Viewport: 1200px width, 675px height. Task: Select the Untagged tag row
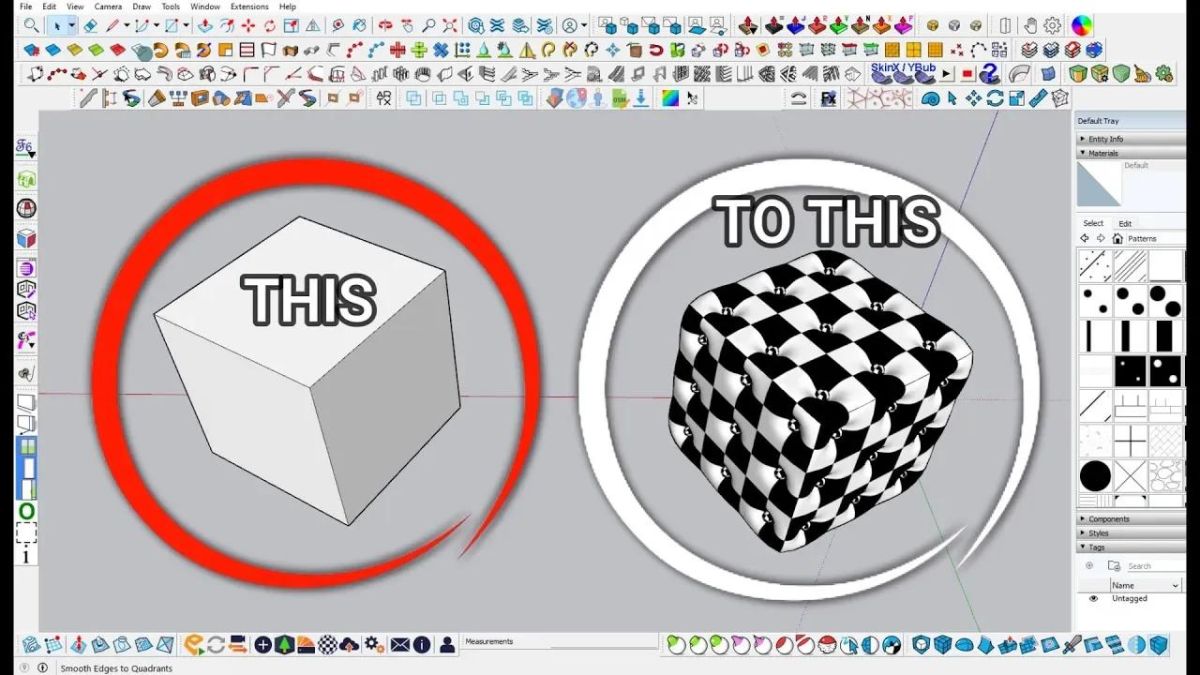(1130, 598)
